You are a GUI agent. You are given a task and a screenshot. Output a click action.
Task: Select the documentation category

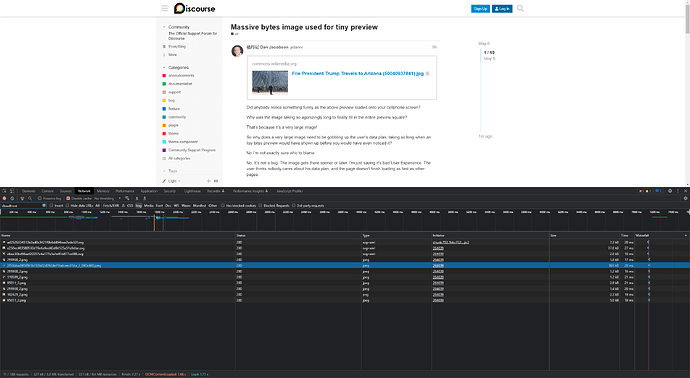pyautogui.click(x=180, y=84)
